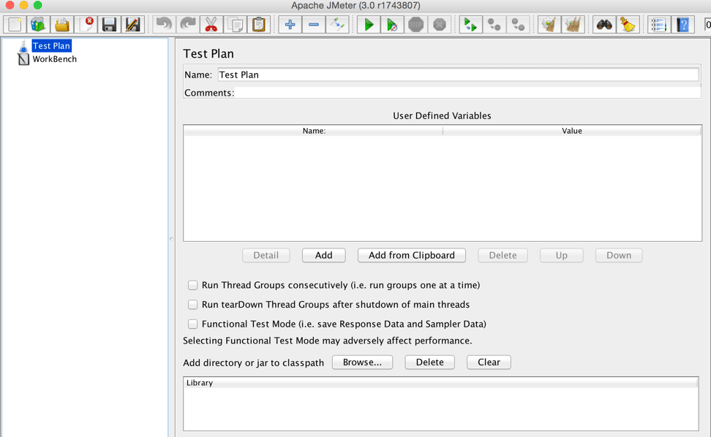The width and height of the screenshot is (711, 437).
Task: Click Browse... to add classpath jar
Action: pyautogui.click(x=362, y=362)
